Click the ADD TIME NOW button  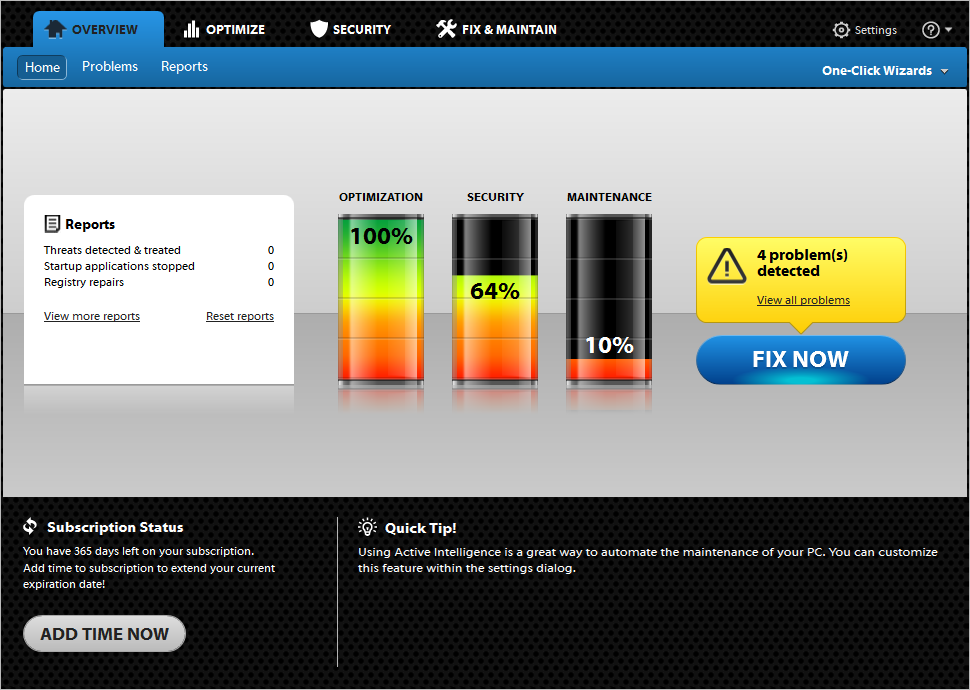[104, 634]
